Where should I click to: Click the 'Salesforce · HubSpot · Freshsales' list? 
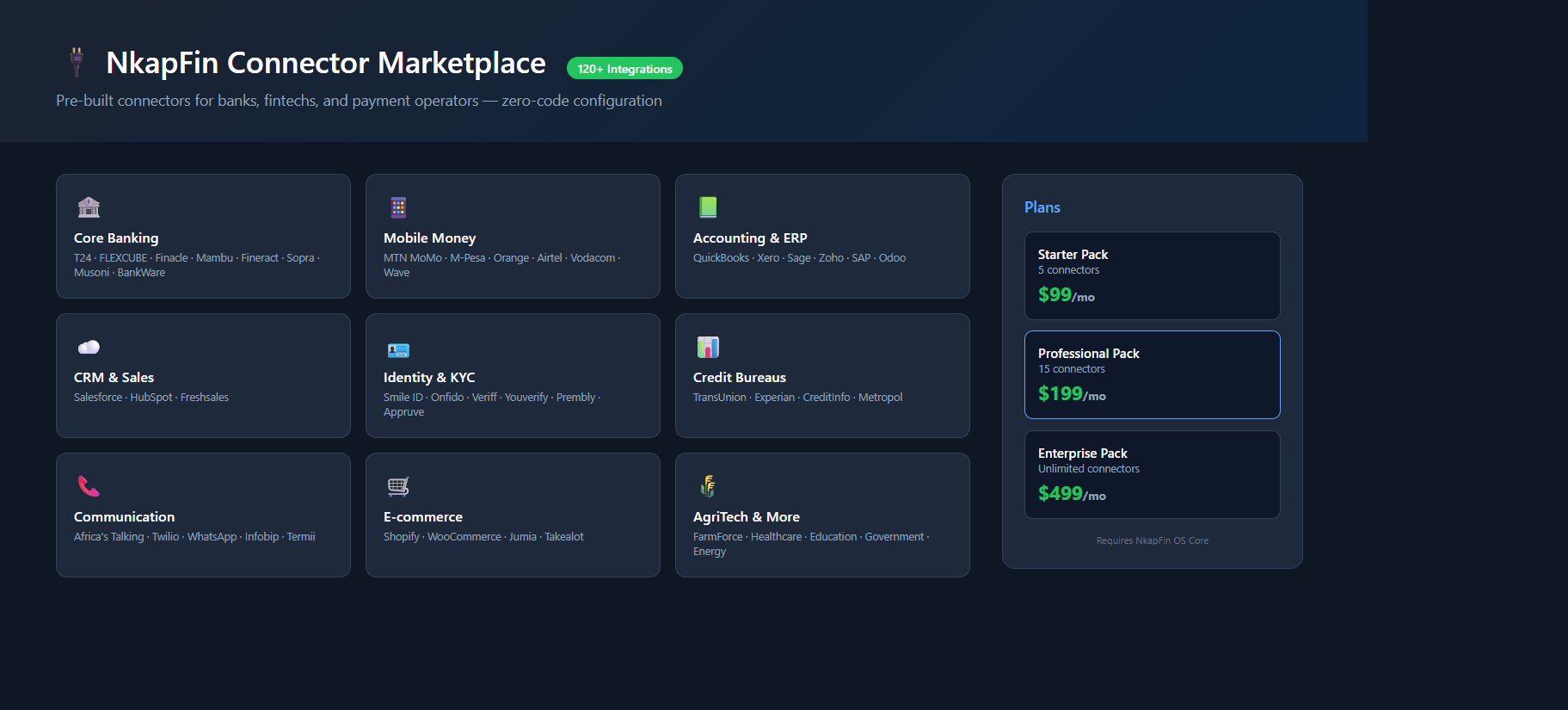[151, 398]
